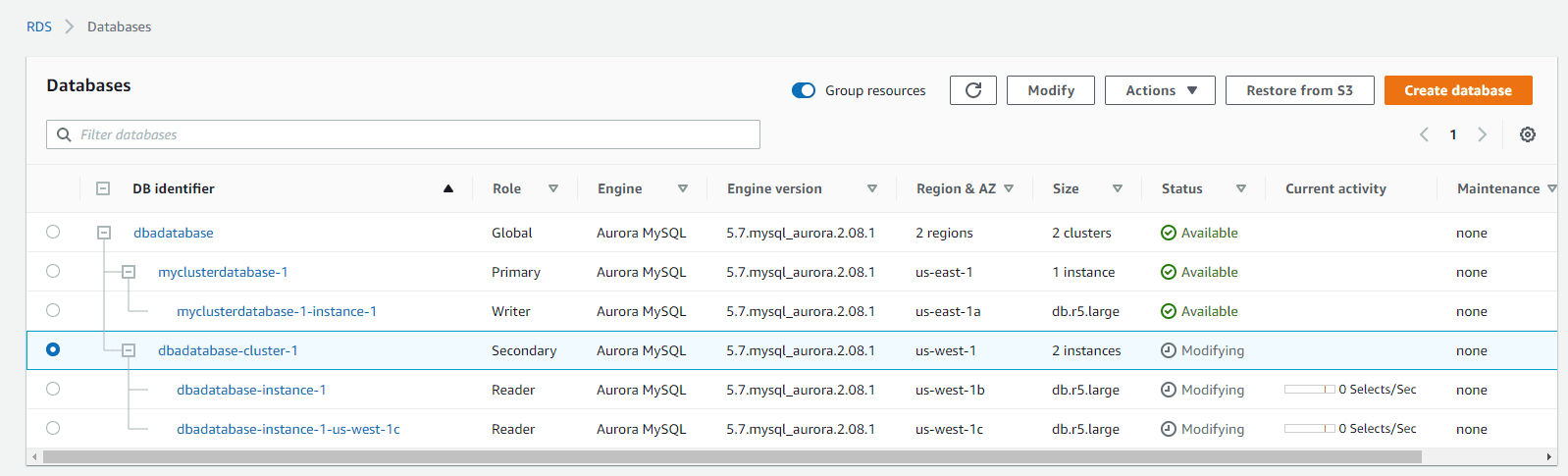Click '2 clusters' size cell
Image resolution: width=1568 pixels, height=476 pixels.
1081,233
